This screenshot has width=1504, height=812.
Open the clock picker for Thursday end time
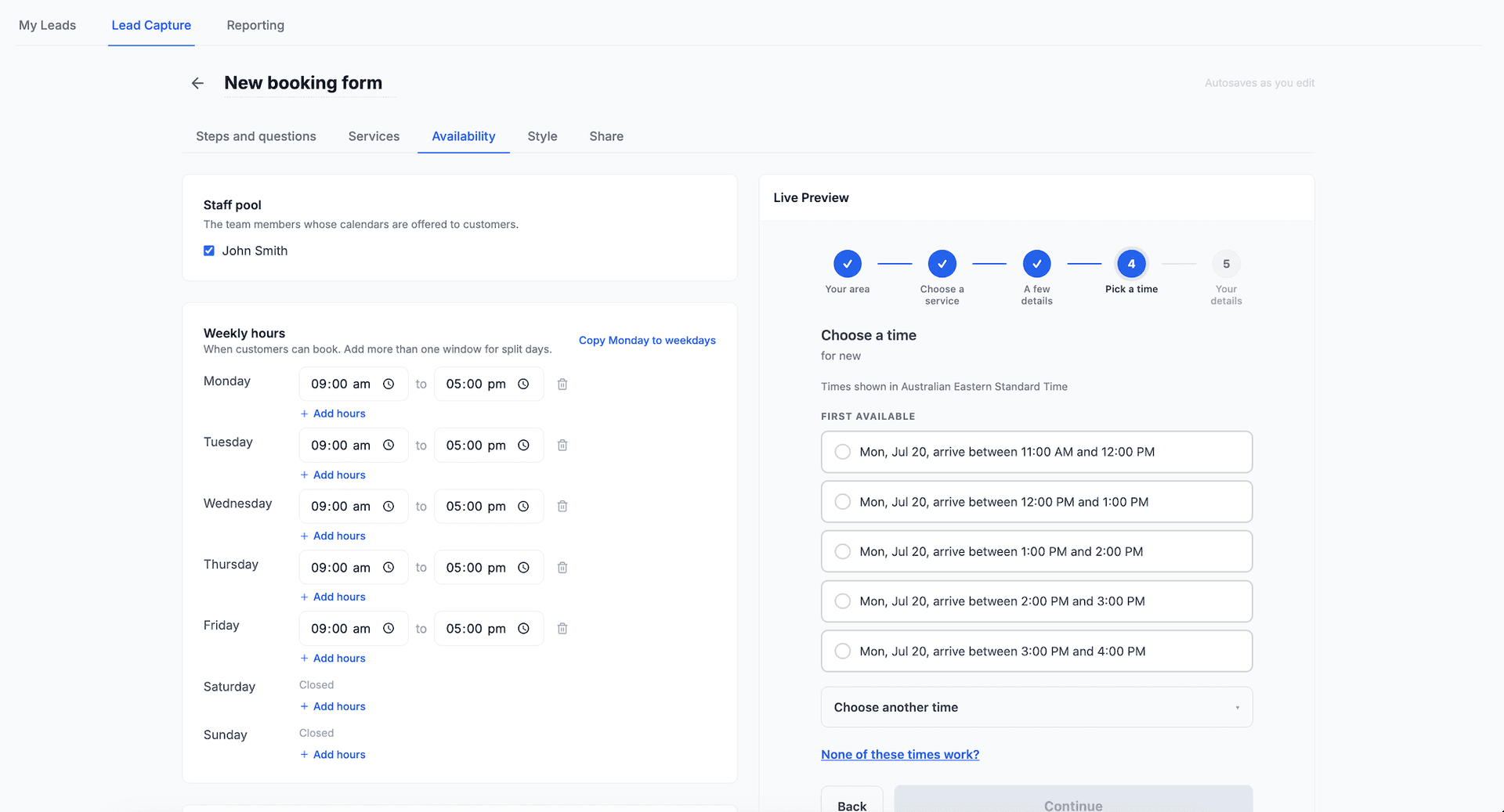pyautogui.click(x=523, y=567)
